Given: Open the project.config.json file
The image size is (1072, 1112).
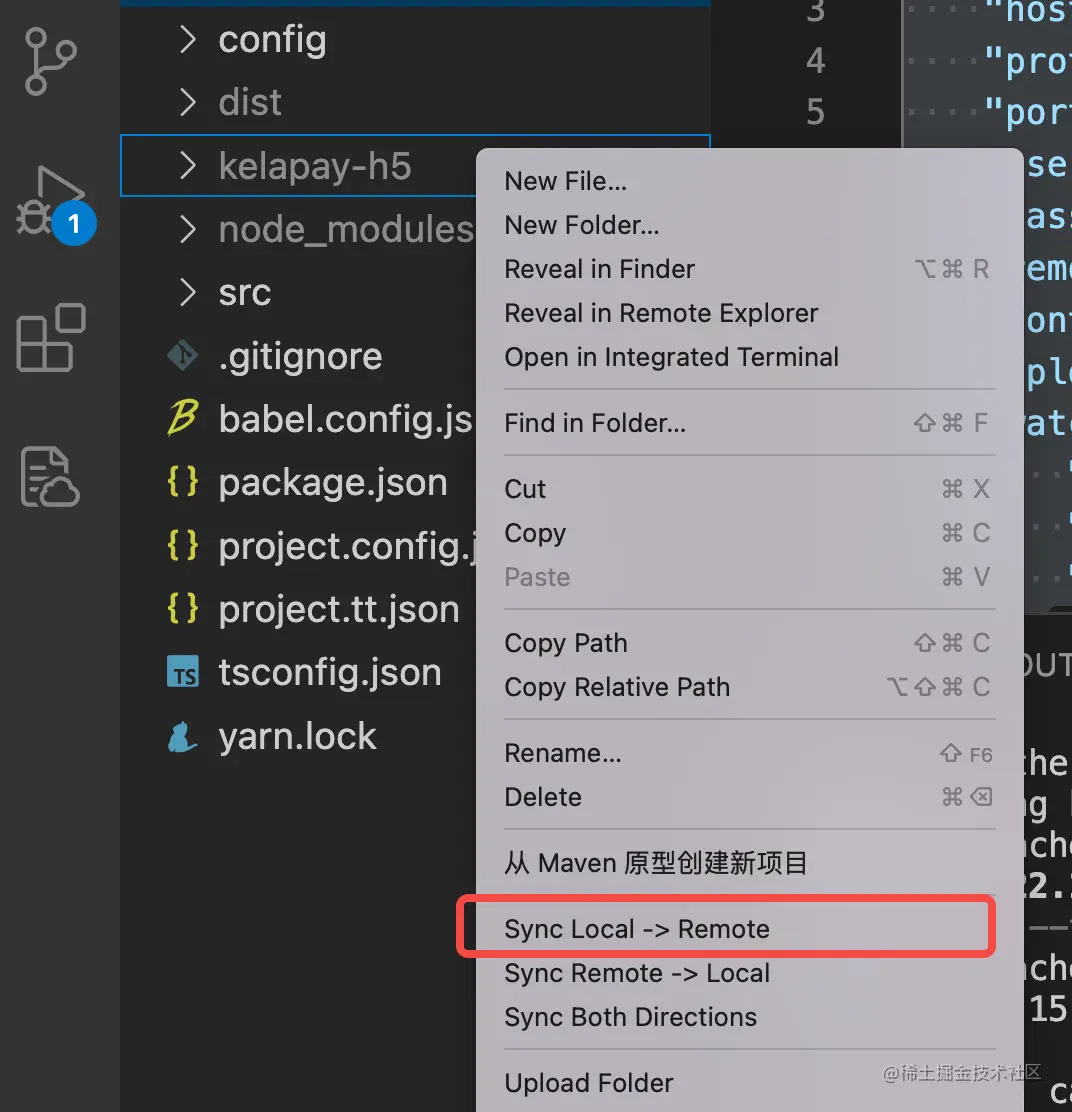Looking at the screenshot, I should click(x=347, y=547).
